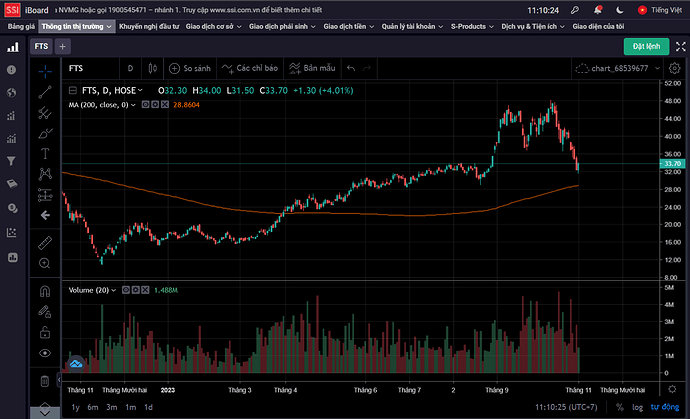Undo last chart action

[351, 69]
